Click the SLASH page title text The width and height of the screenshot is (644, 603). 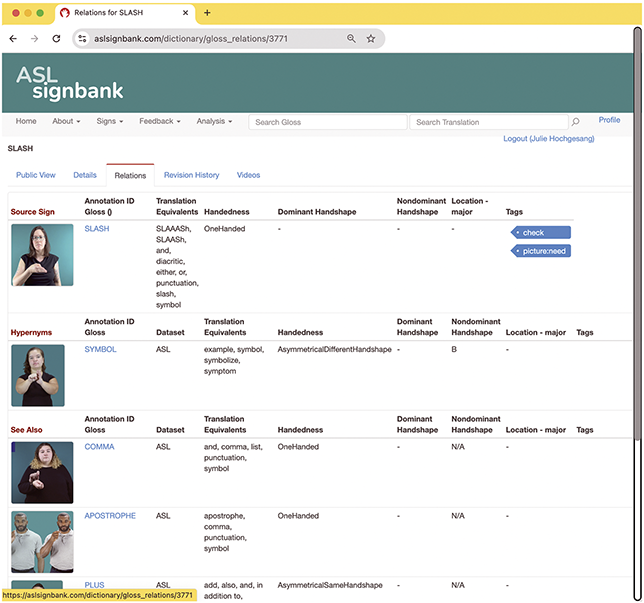(20, 148)
